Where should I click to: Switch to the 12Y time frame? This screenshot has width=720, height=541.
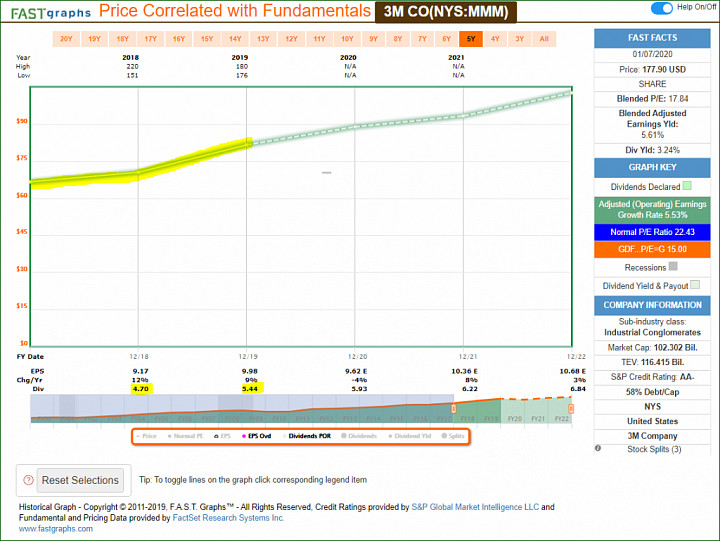coord(292,39)
